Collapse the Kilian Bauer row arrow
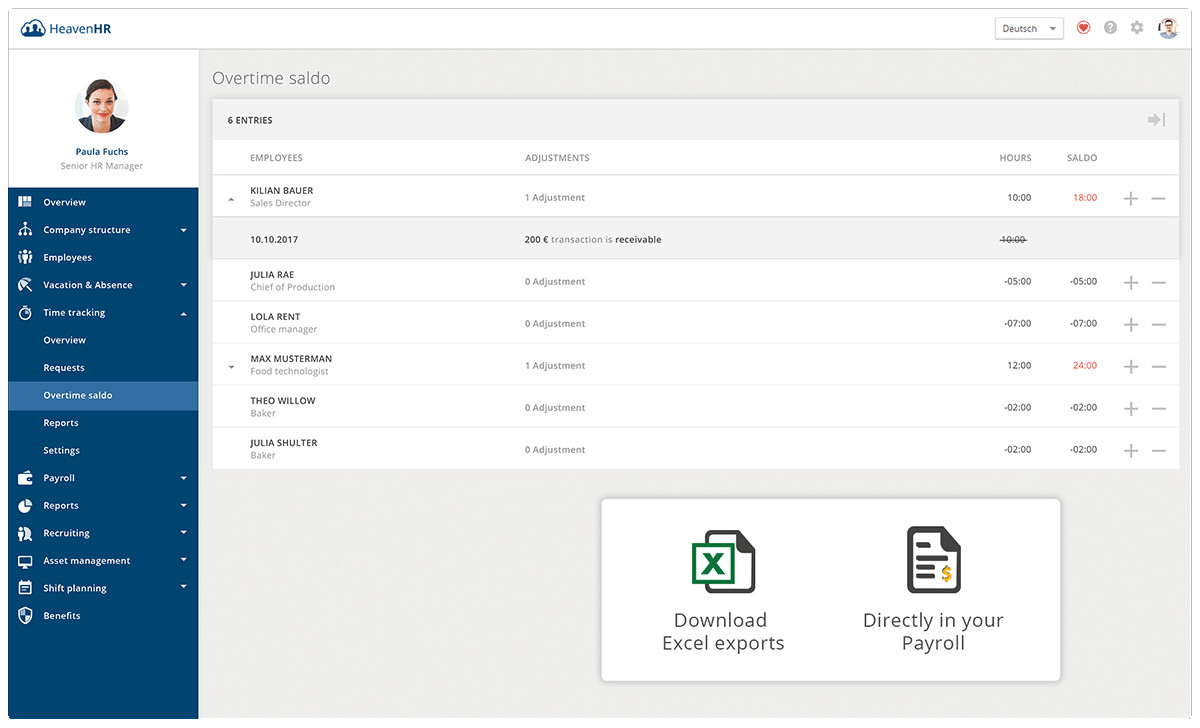 [x=231, y=199]
